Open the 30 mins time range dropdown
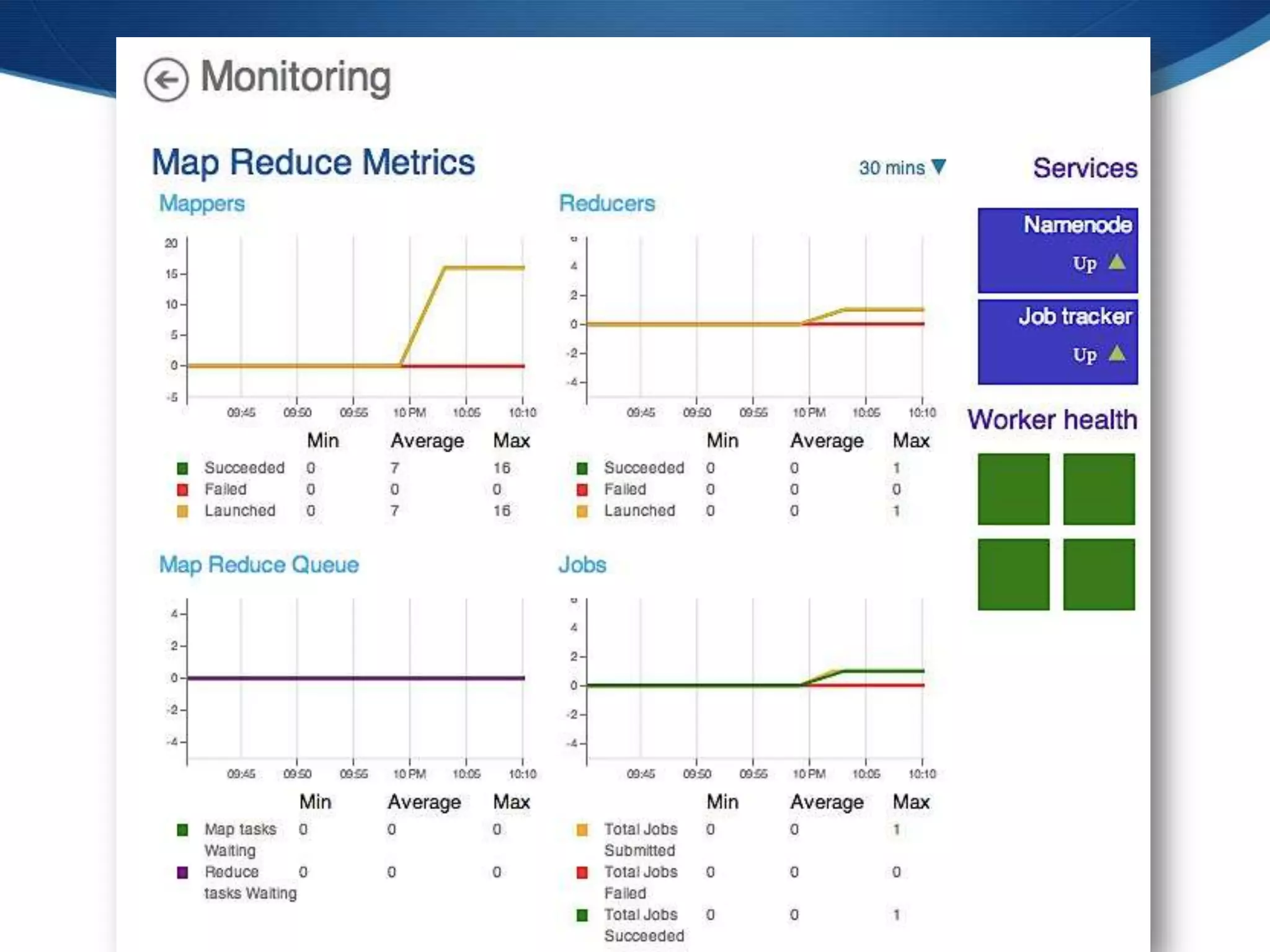 pyautogui.click(x=902, y=167)
